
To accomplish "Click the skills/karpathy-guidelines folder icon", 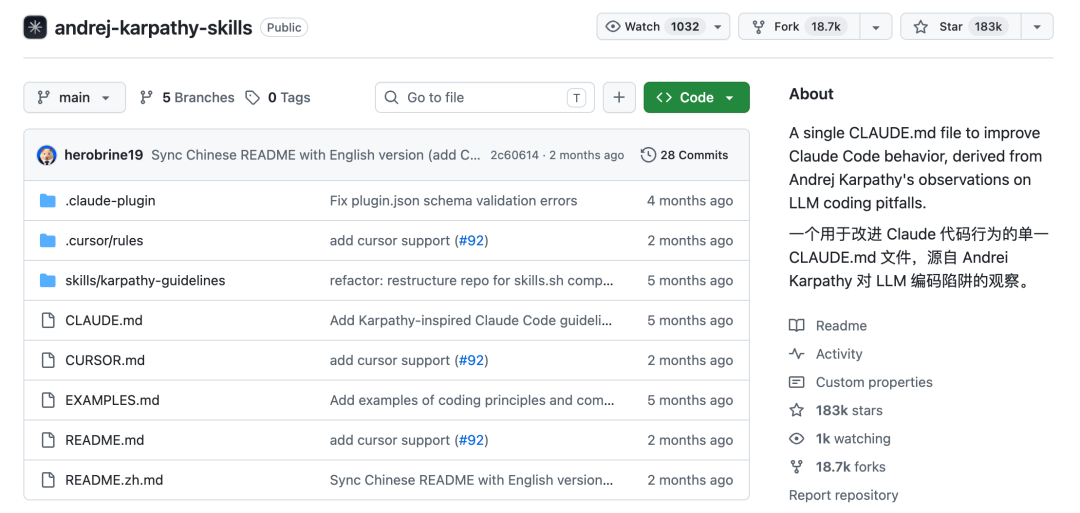I will 48,281.
